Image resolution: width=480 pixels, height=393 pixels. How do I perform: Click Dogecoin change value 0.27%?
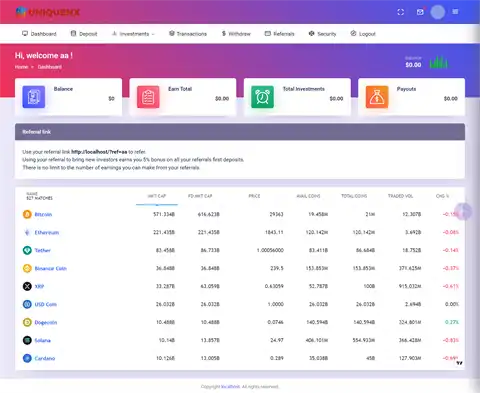pyautogui.click(x=452, y=322)
